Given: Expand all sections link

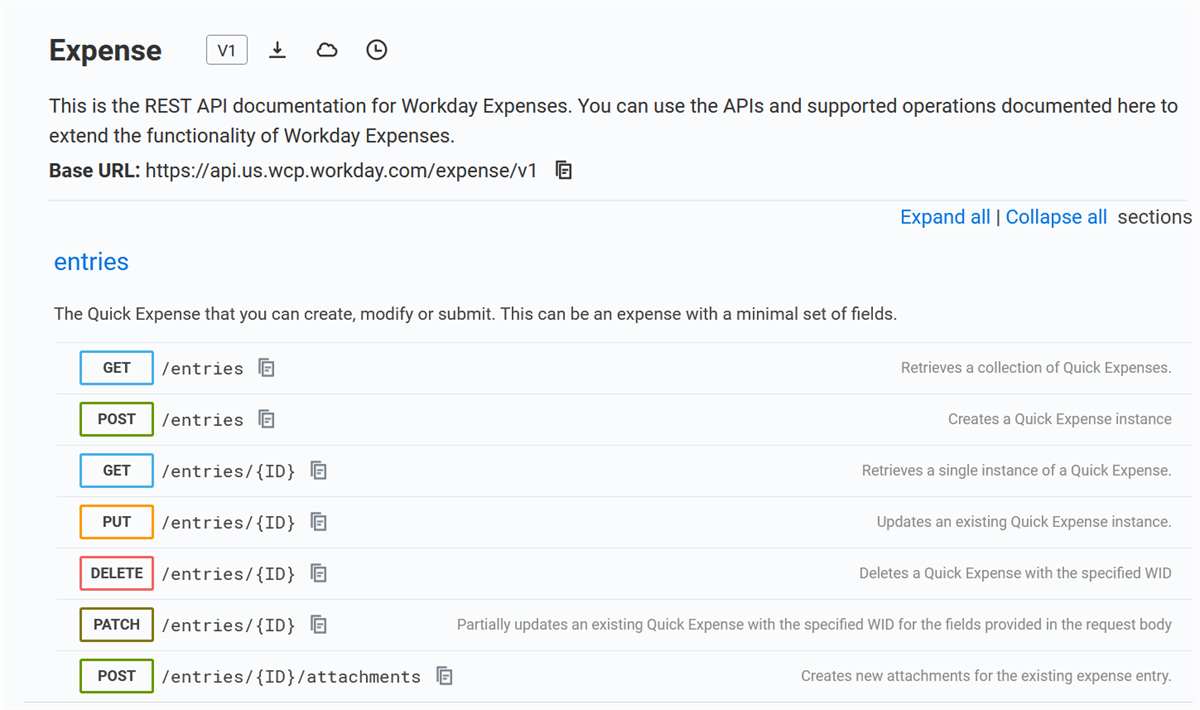Looking at the screenshot, I should [945, 217].
